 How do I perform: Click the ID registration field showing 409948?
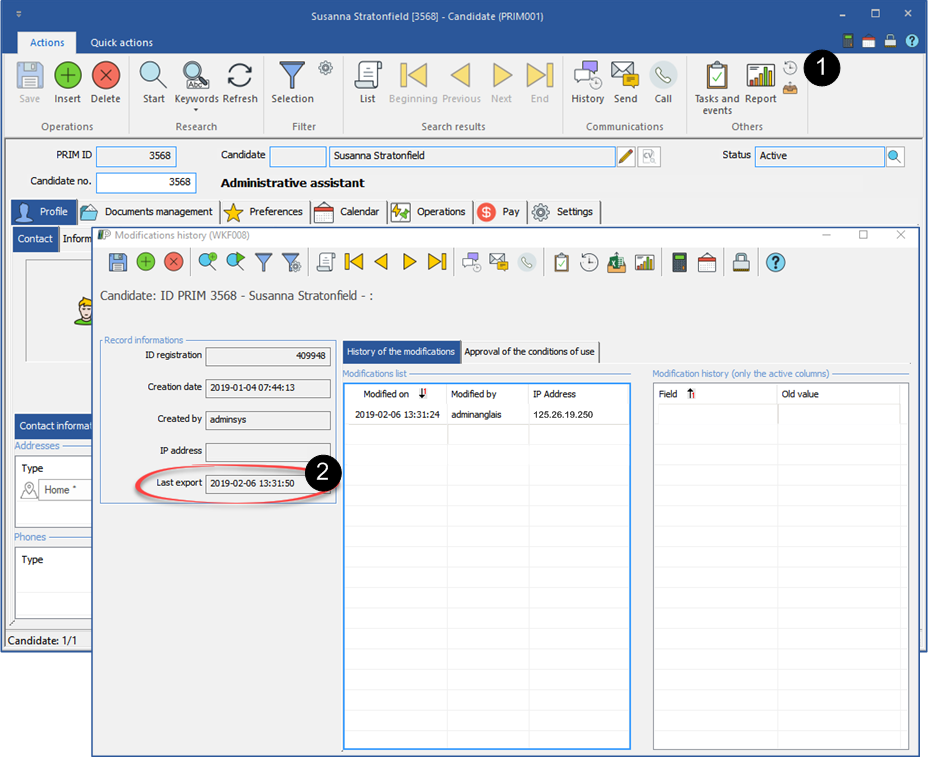268,356
